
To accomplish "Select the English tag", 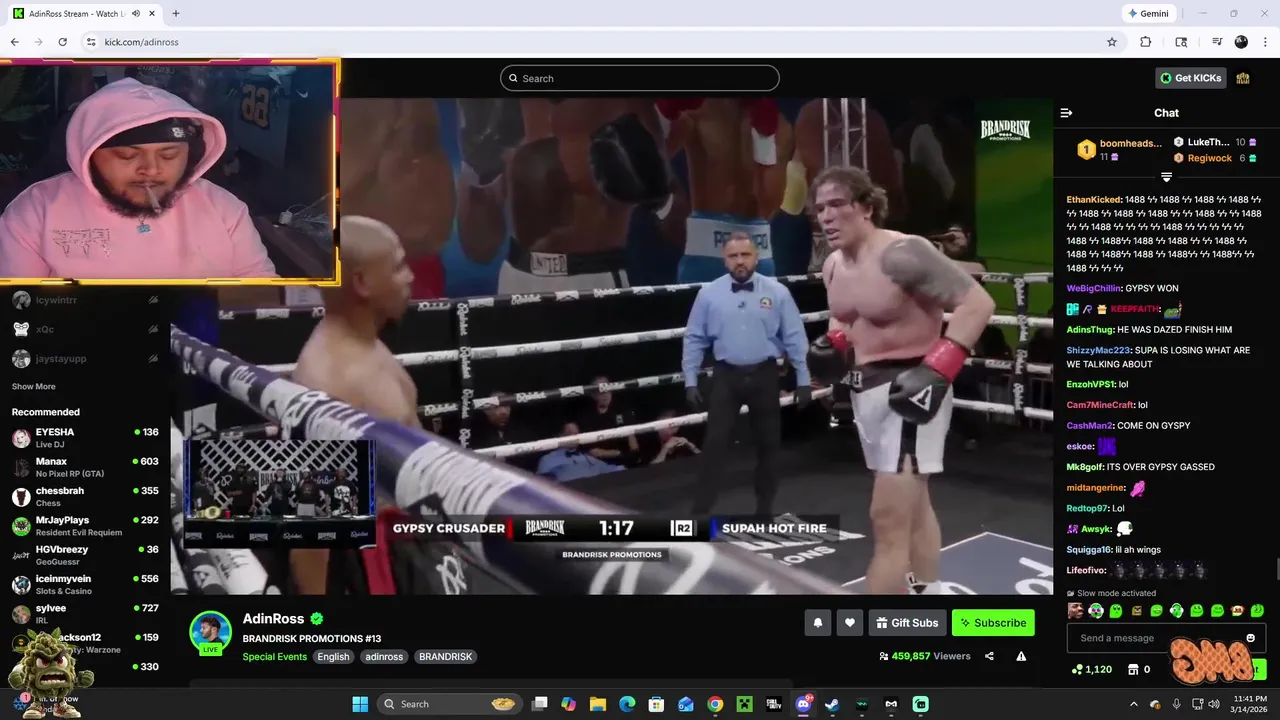I will tap(333, 657).
